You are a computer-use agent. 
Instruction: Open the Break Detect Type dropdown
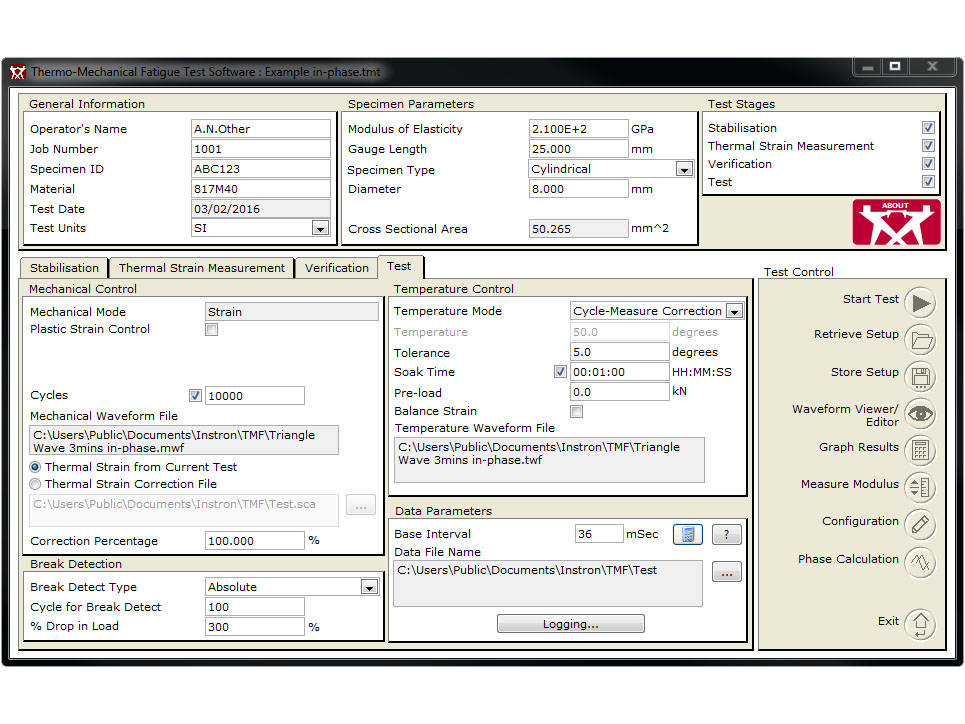pyautogui.click(x=369, y=588)
